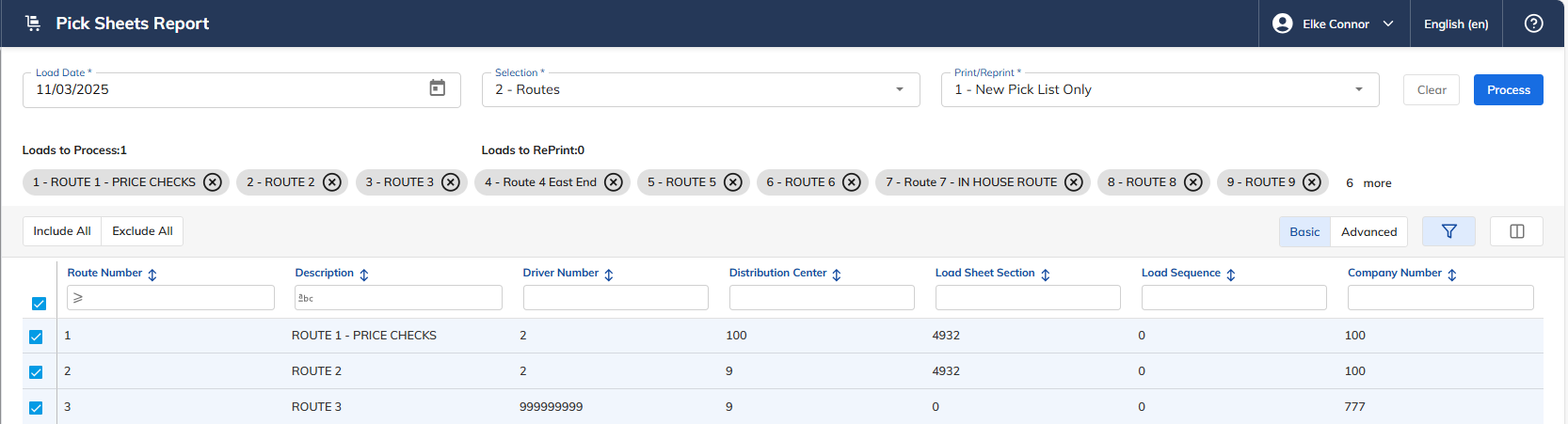This screenshot has height=424, width=1568.
Task: Remove the ROUTE 9 chip
Action: pos(1312,182)
